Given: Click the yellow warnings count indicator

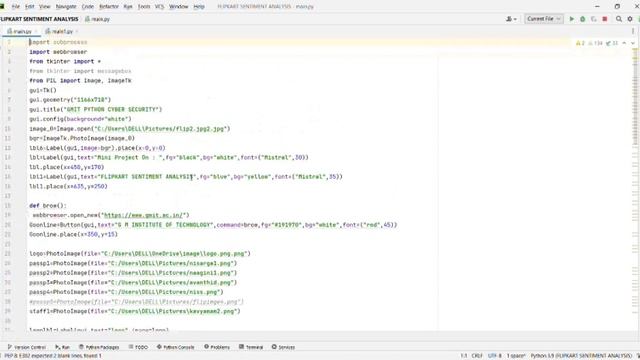Looking at the screenshot, I should click(580, 43).
